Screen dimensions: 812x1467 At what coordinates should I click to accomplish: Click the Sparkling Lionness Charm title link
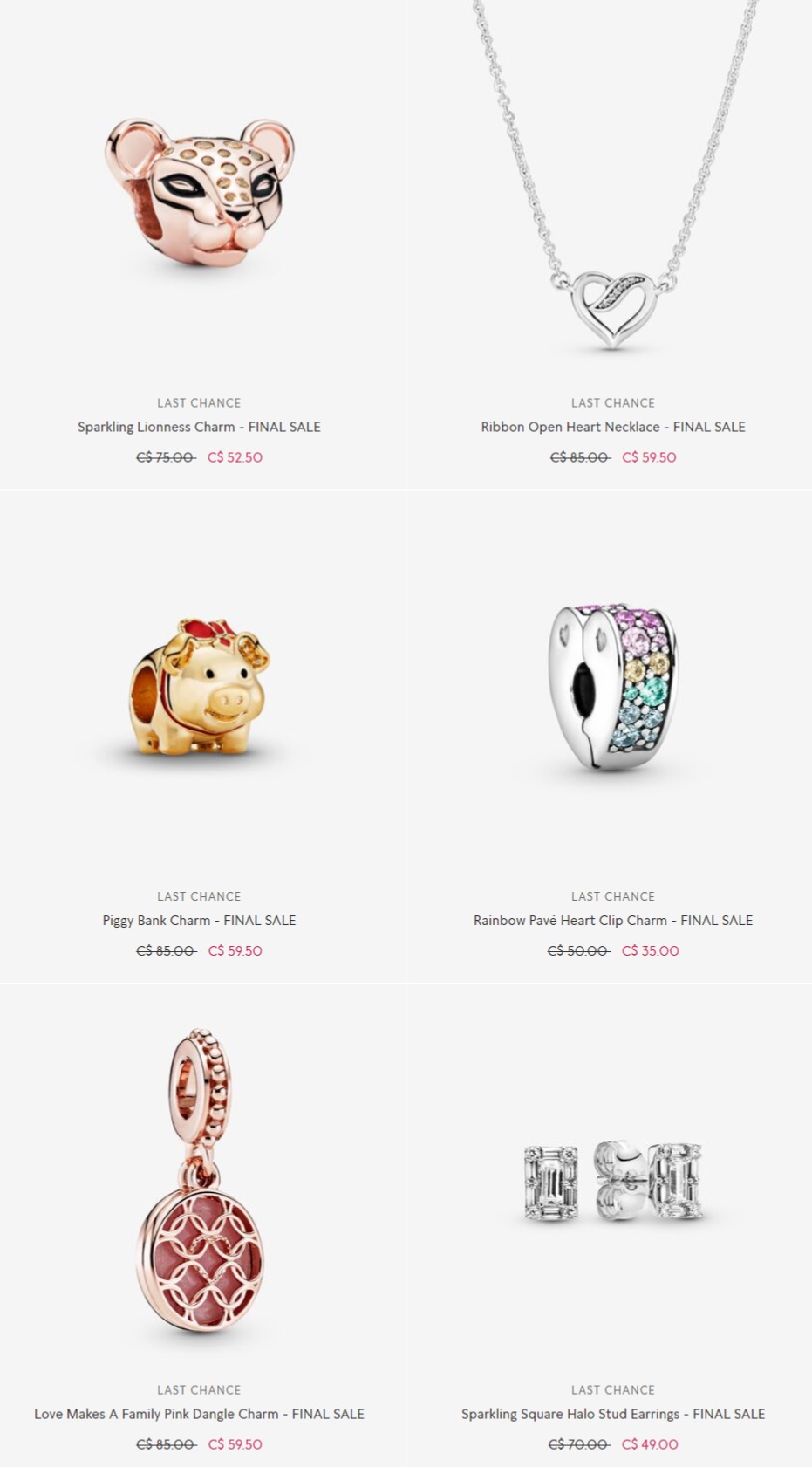pos(199,427)
